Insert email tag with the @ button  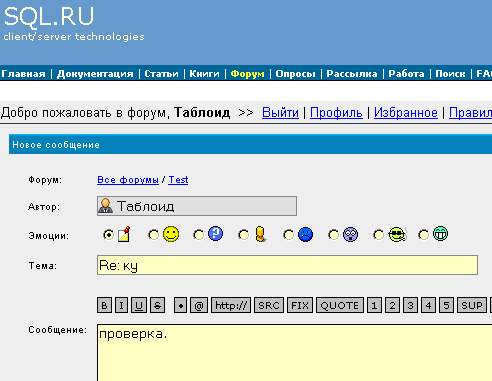pyautogui.click(x=199, y=305)
